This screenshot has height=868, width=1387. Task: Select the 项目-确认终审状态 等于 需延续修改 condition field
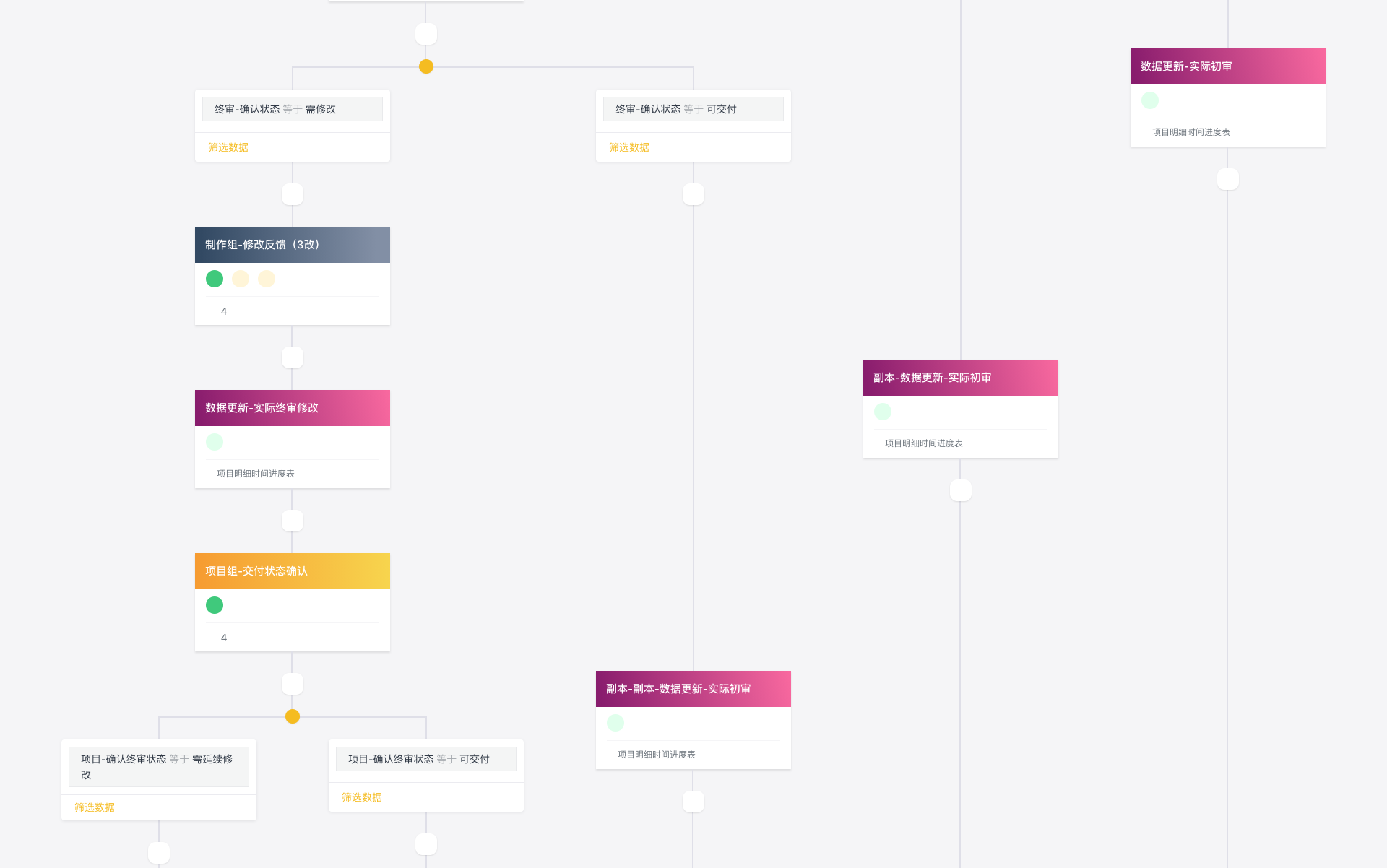coord(159,767)
